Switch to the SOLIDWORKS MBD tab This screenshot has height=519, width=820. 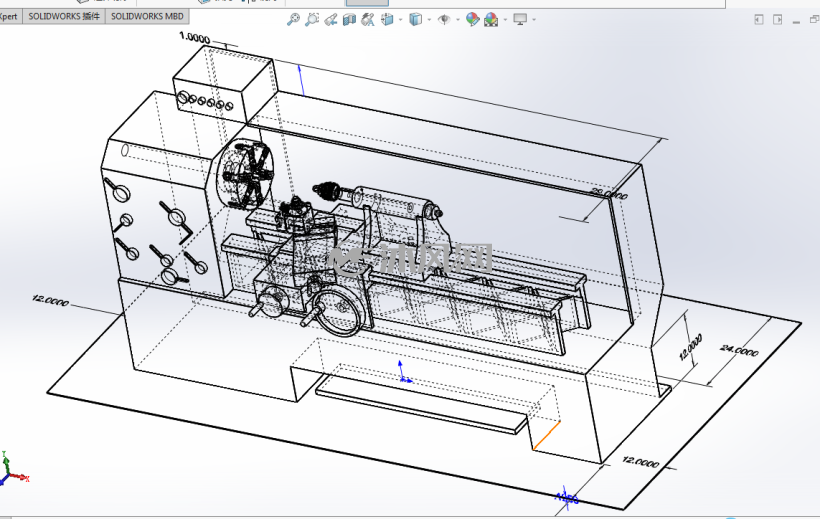(147, 16)
